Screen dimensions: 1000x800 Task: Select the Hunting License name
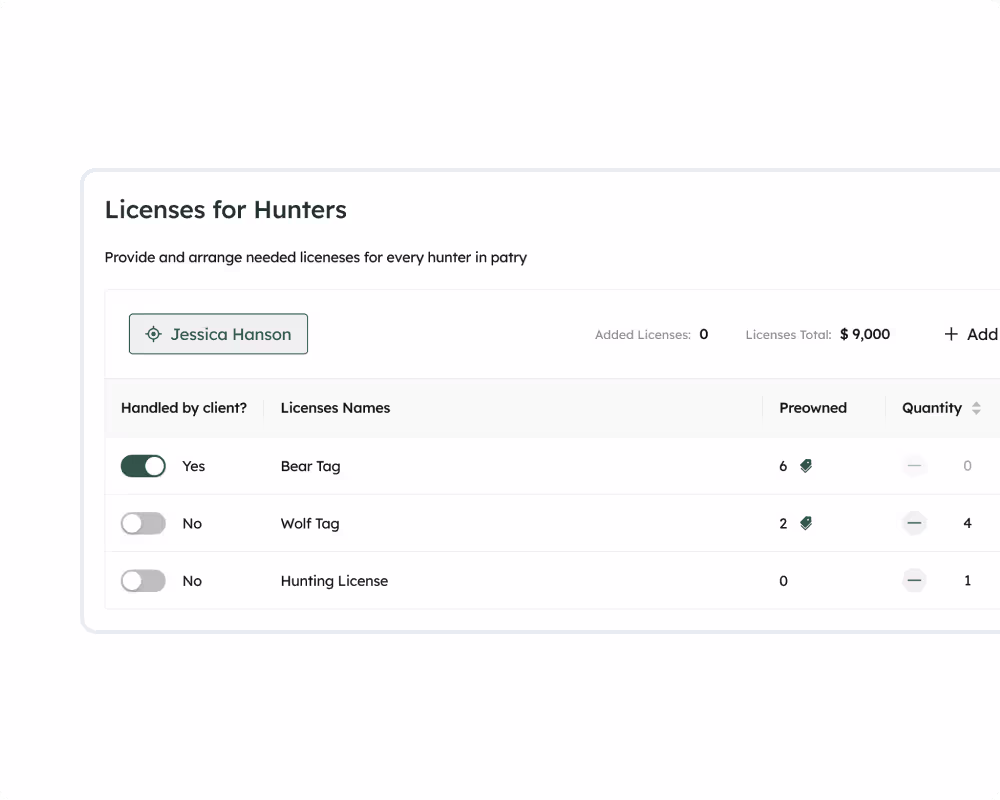coord(334,581)
